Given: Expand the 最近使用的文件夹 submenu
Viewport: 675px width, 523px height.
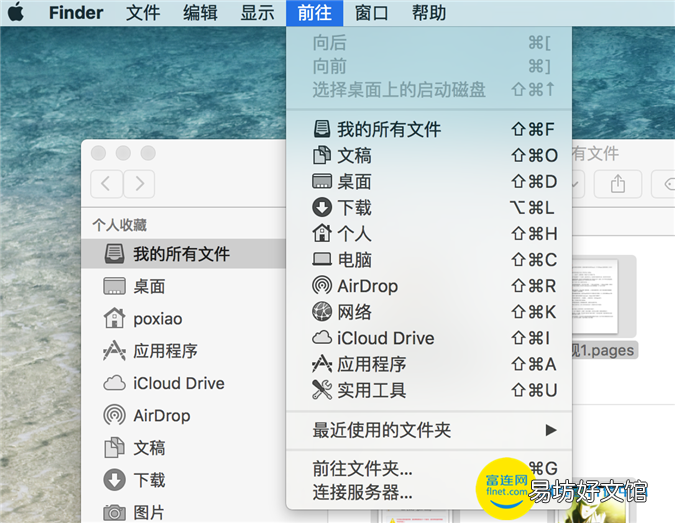Looking at the screenshot, I should tap(429, 430).
